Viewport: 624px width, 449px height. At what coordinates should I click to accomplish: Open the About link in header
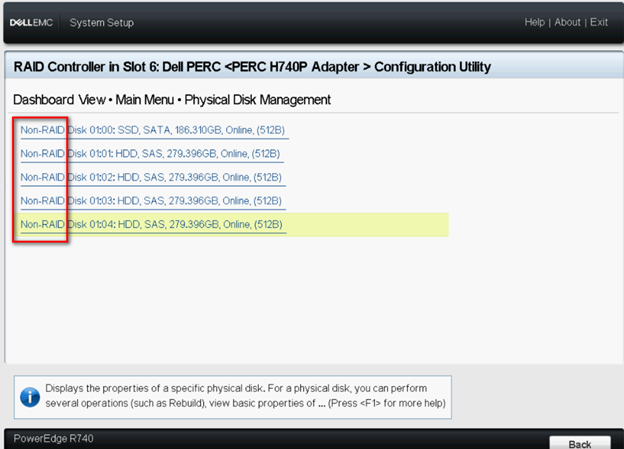567,22
